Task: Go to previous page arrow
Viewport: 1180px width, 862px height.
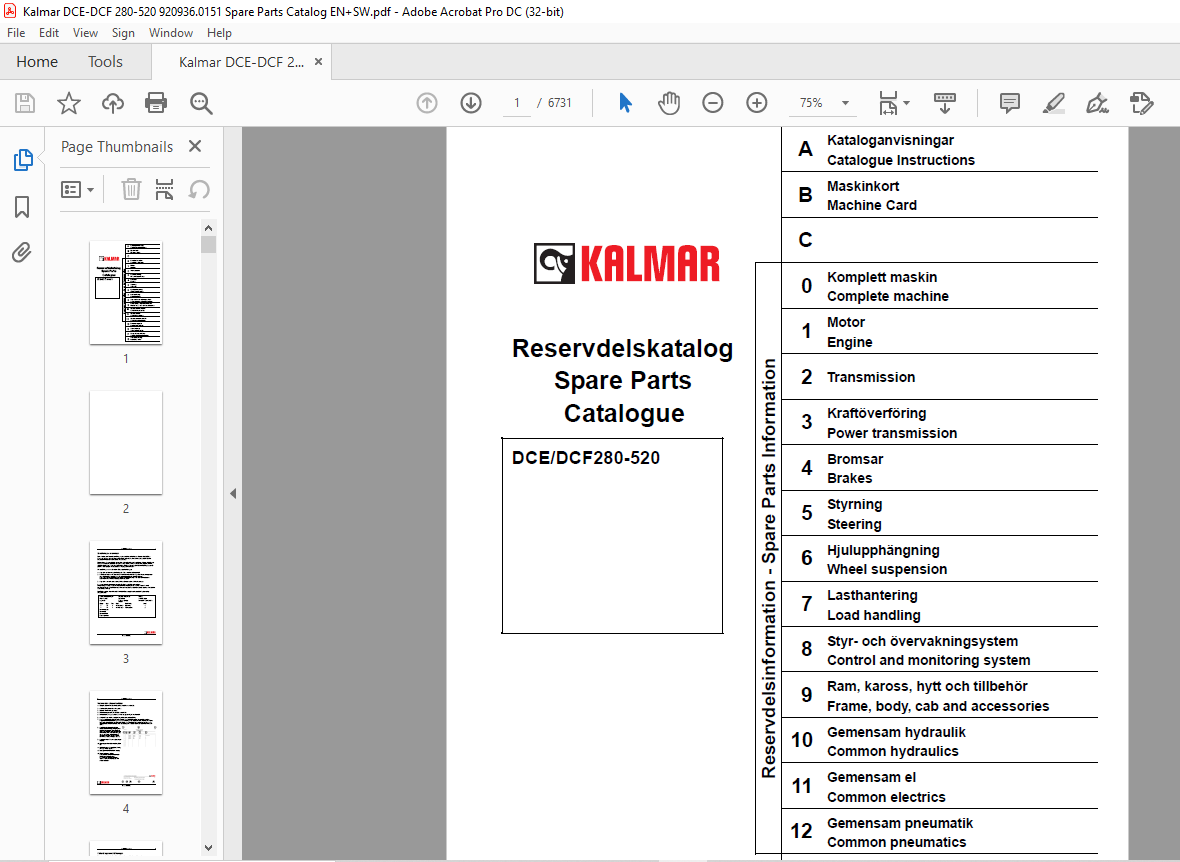Action: point(427,103)
